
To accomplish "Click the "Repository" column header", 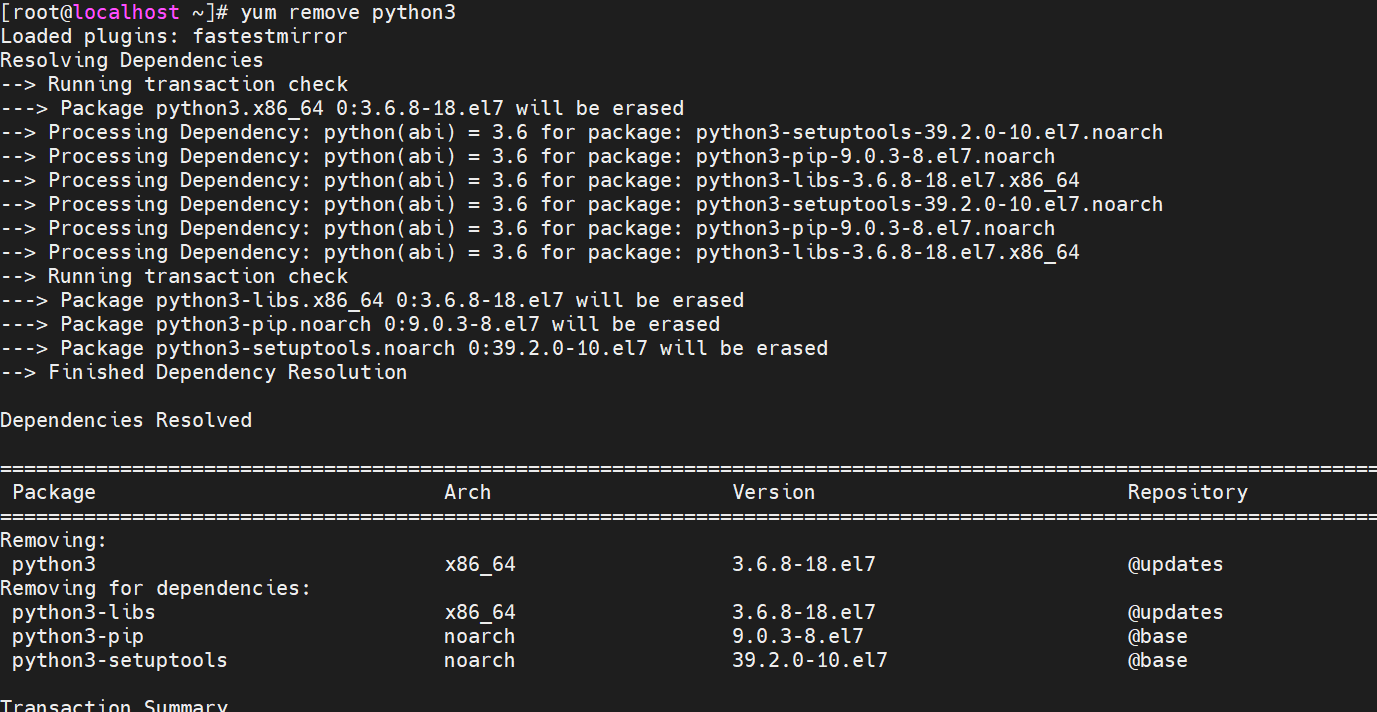I will point(1187,492).
